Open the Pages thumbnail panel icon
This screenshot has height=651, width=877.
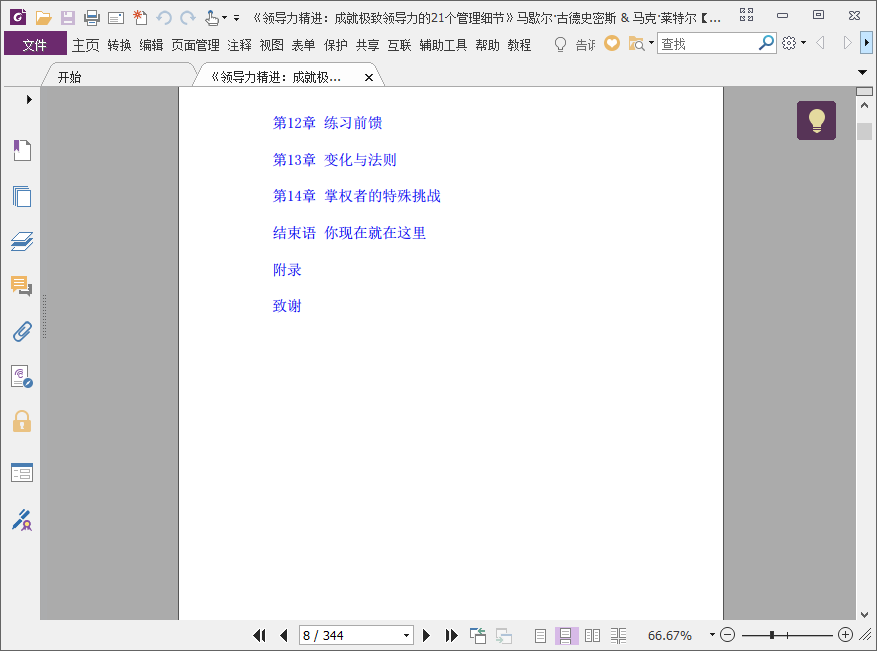click(x=22, y=196)
